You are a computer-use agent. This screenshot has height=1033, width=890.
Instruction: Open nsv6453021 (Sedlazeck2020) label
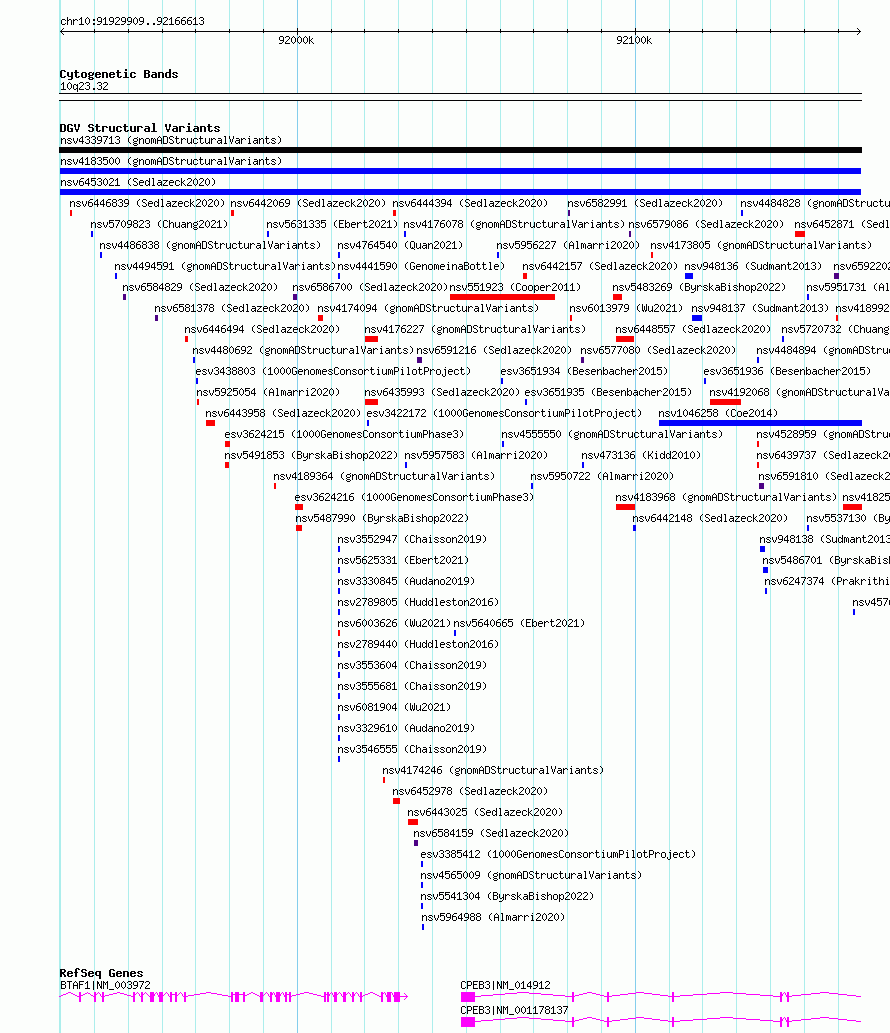click(x=138, y=182)
